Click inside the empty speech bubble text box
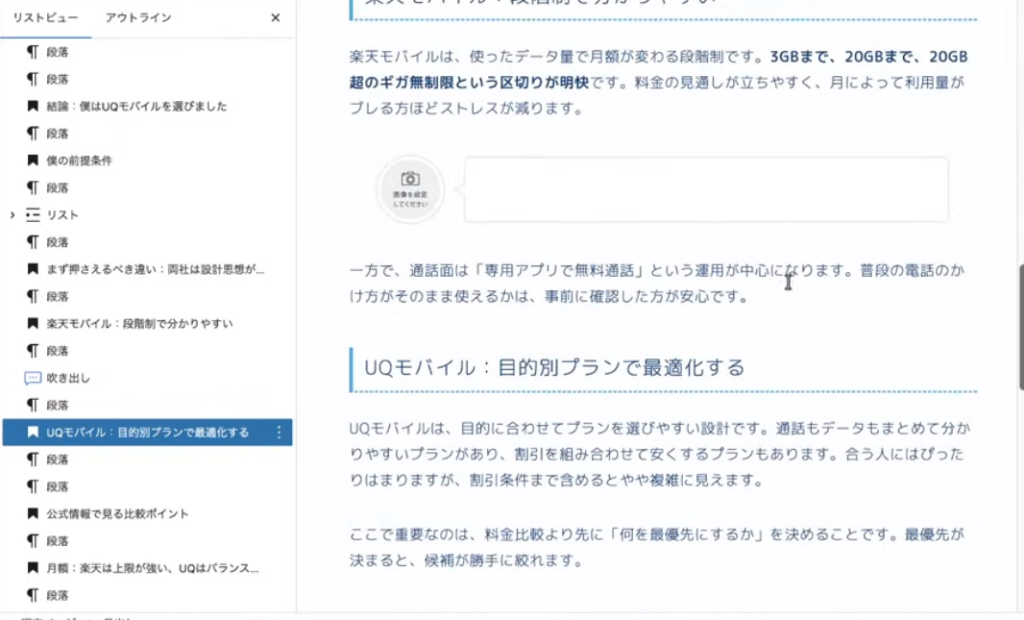This screenshot has height=620, width=1024. point(705,189)
